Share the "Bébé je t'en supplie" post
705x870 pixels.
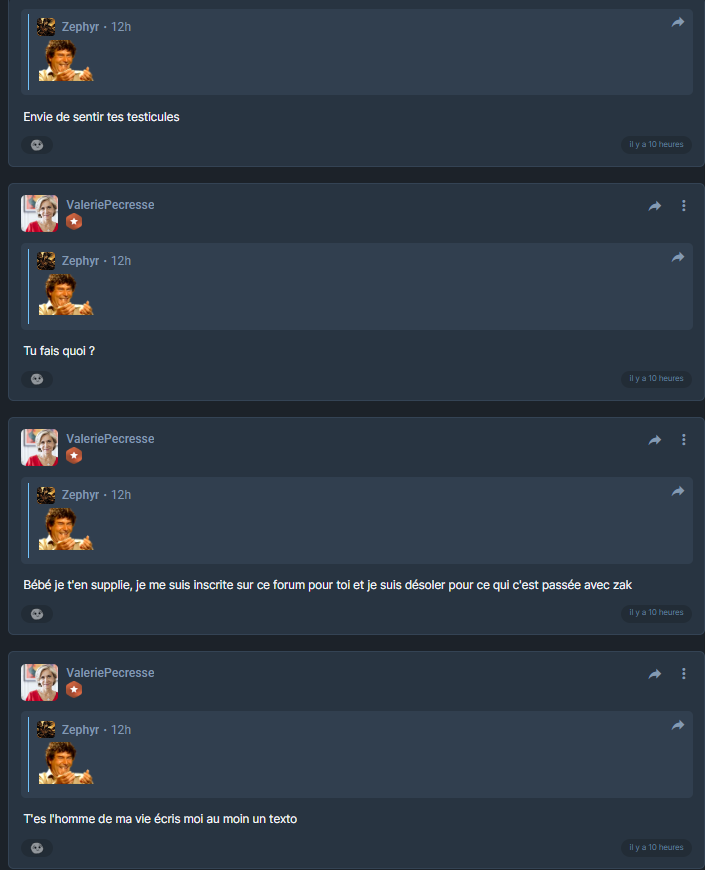pos(655,440)
